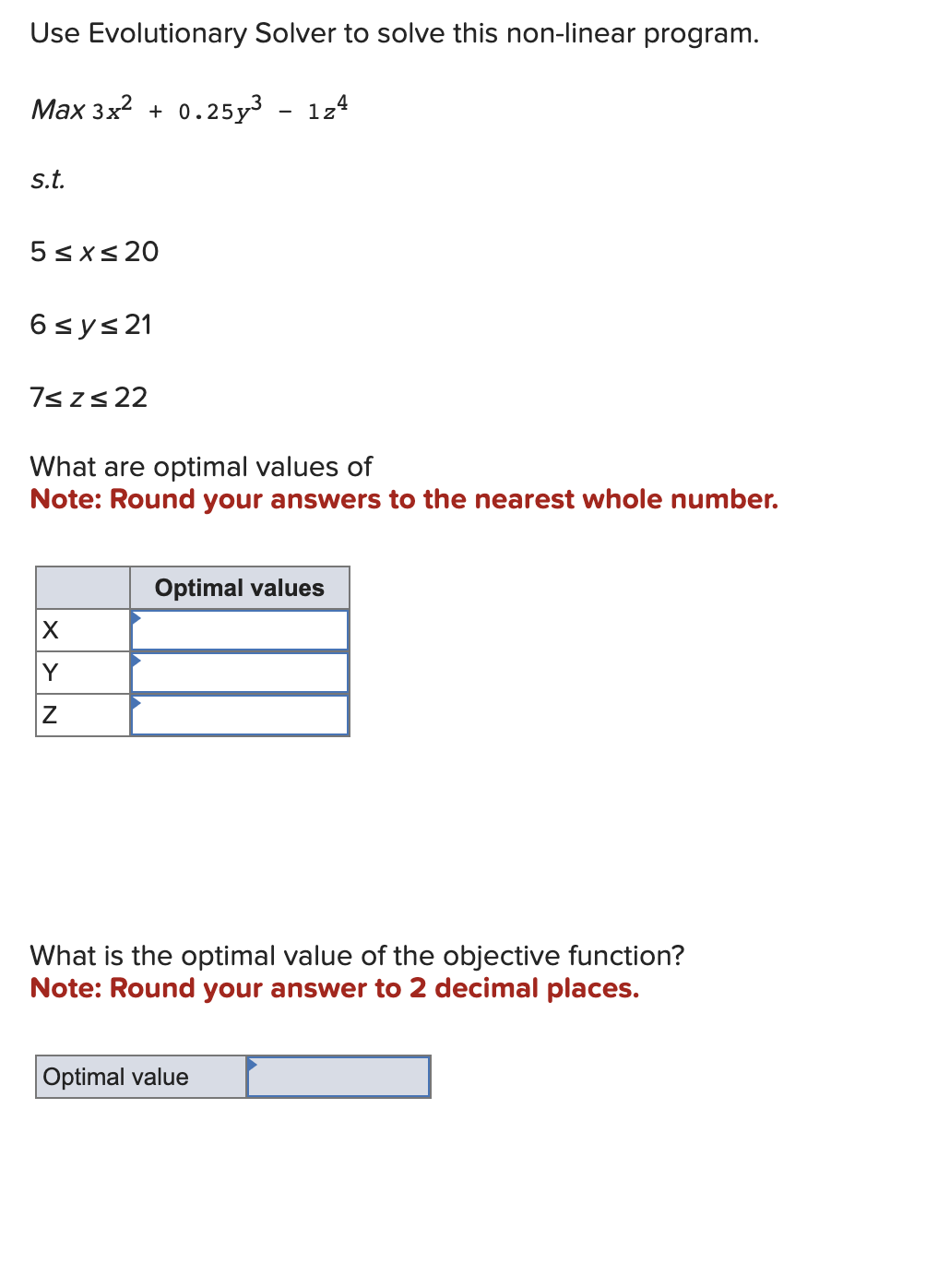Click the blue flag icon beside the Y field

click(x=137, y=661)
